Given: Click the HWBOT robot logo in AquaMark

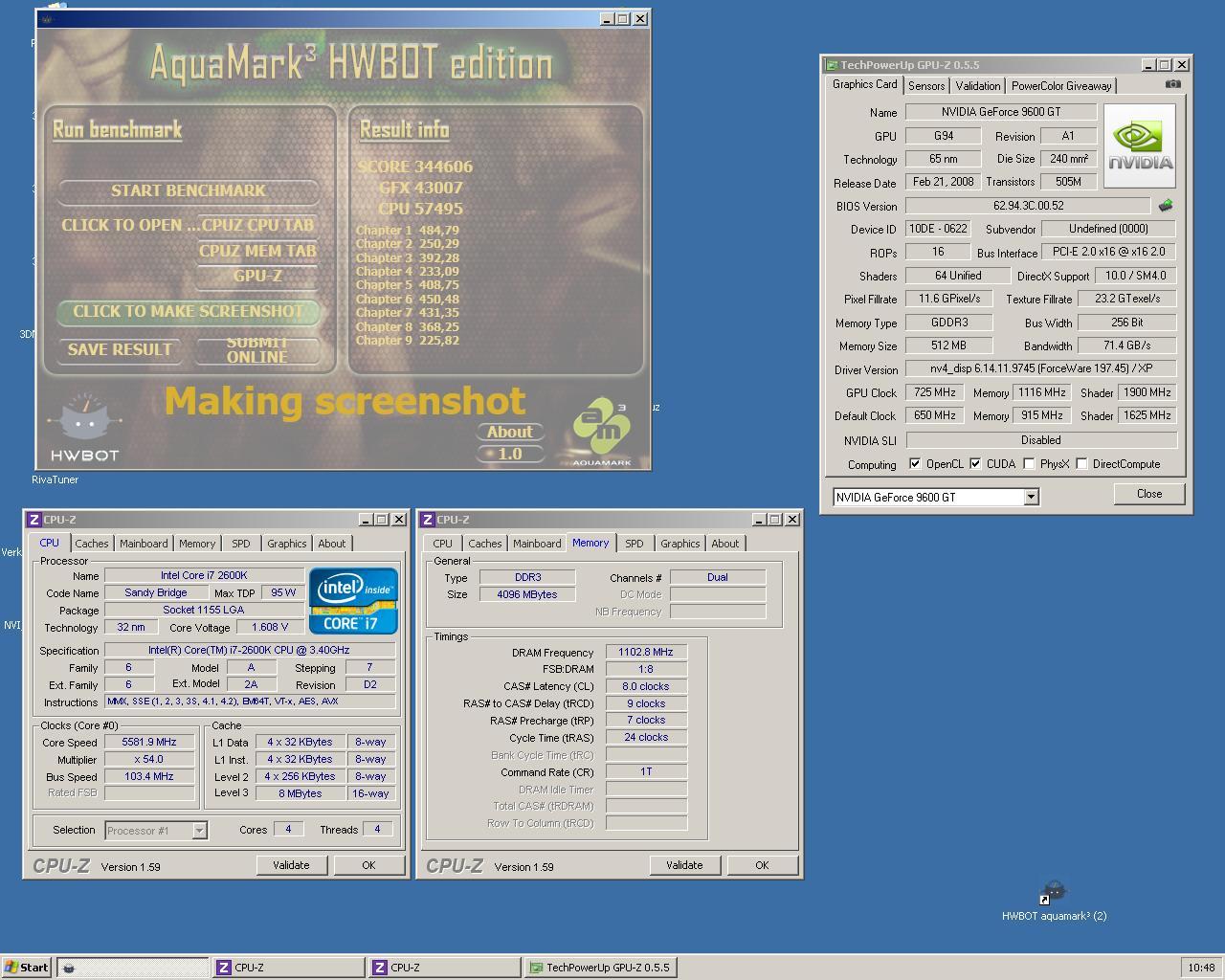Looking at the screenshot, I should coord(85,429).
